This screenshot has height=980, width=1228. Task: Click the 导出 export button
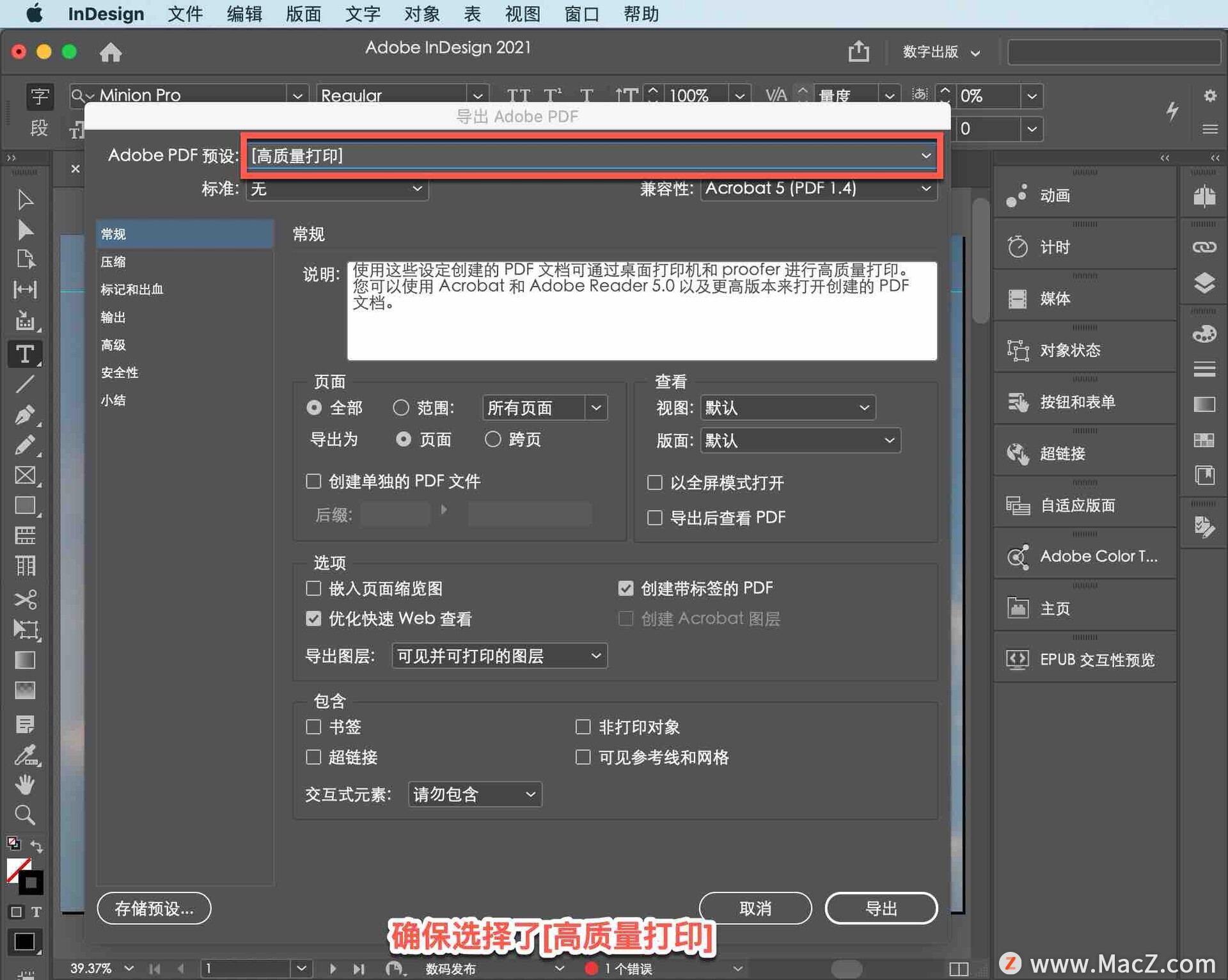pyautogui.click(x=881, y=908)
